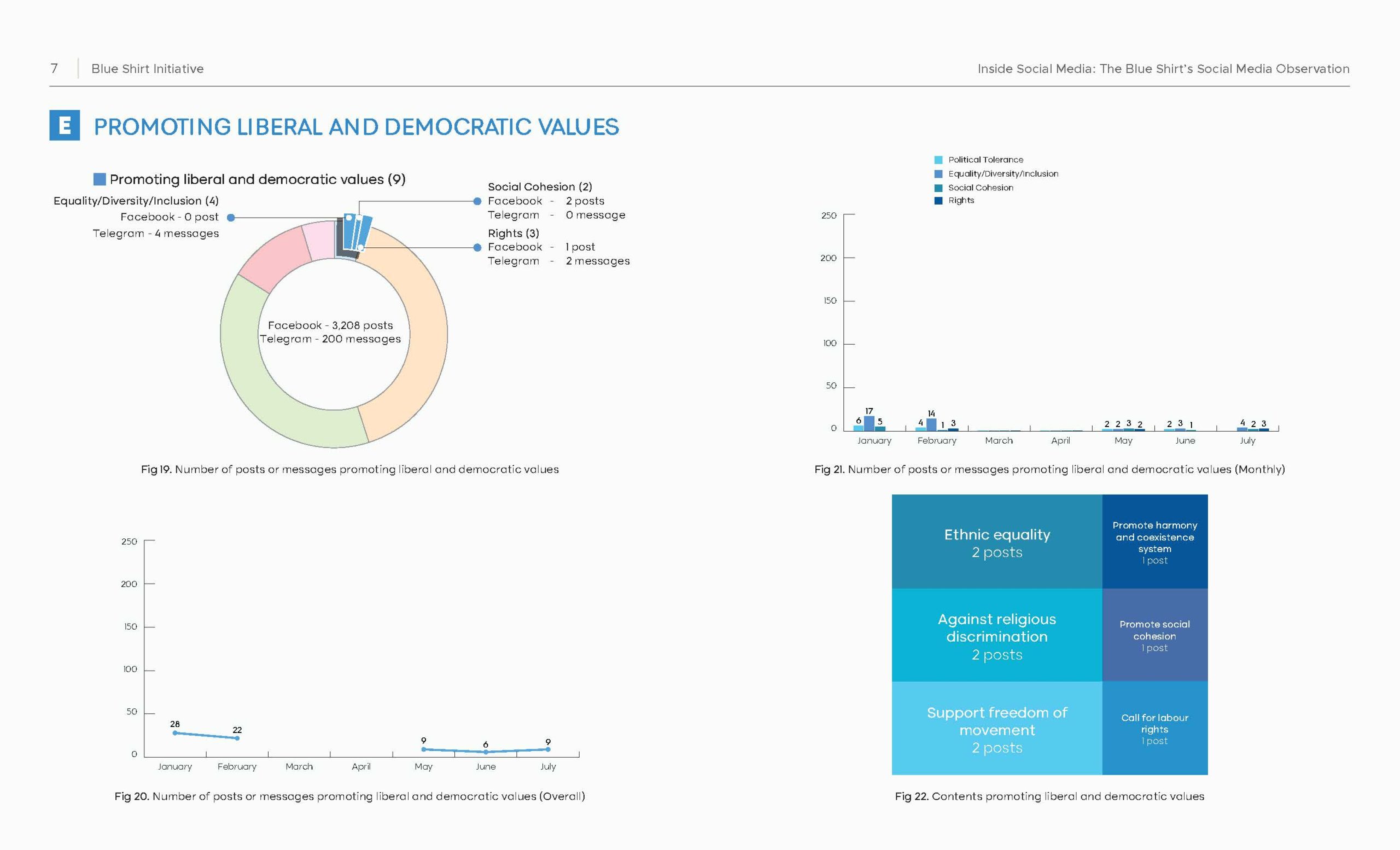
Task: Click the 'Social Cohesion (2)' callout label
Action: pyautogui.click(x=540, y=187)
